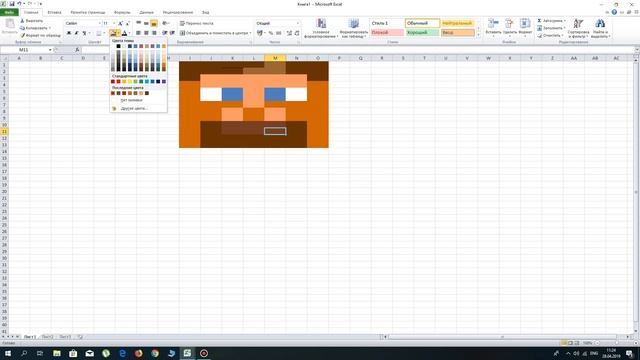Toggle bottom vertical alignment button

[x=154, y=23]
